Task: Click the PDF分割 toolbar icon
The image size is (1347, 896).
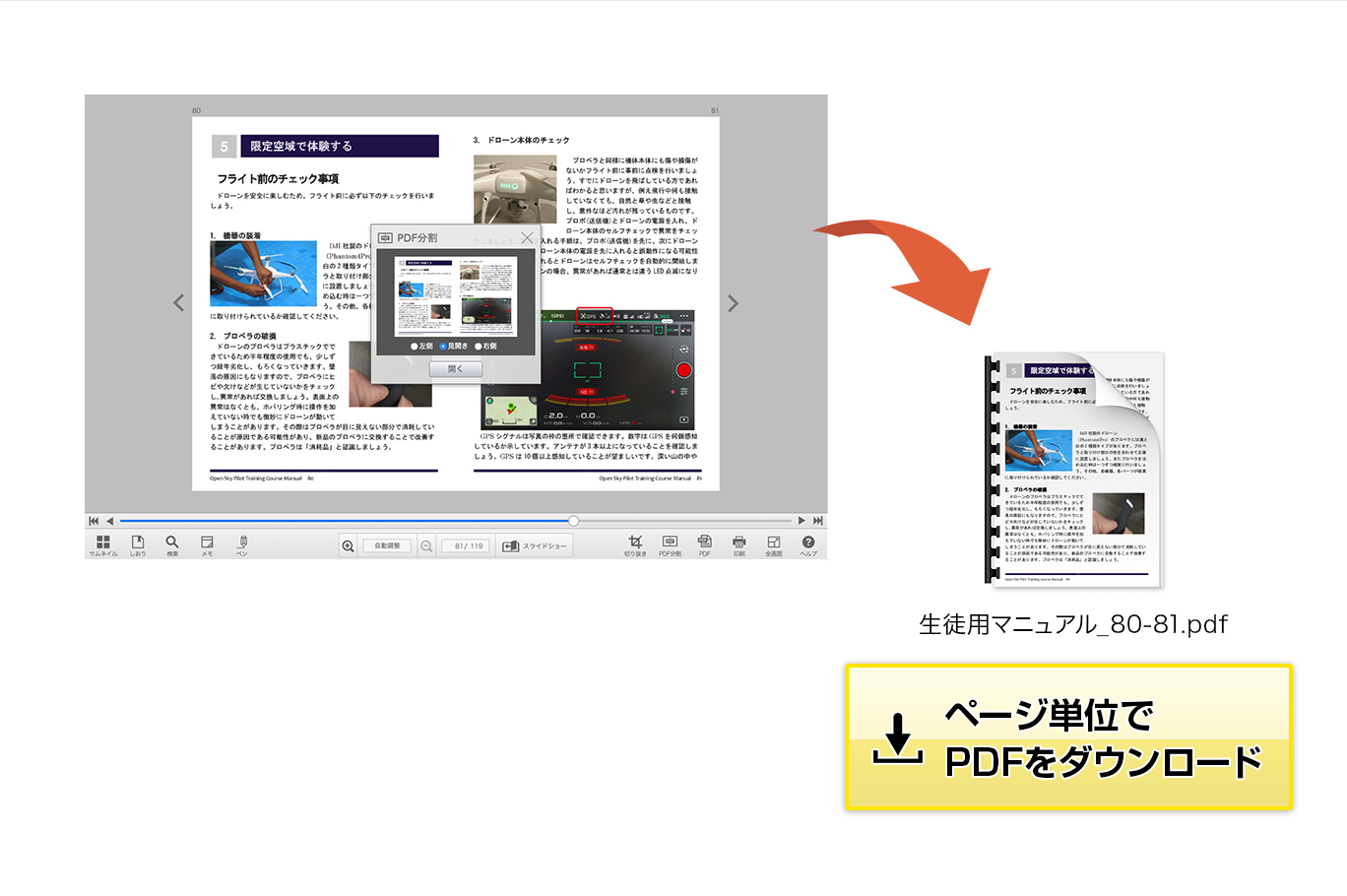Action: click(671, 544)
